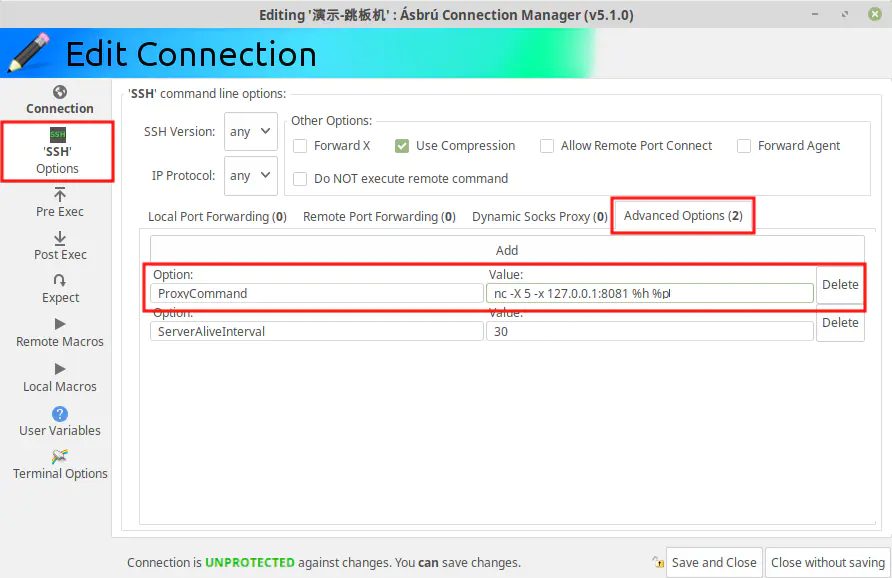The image size is (892, 578).
Task: Enable the Forward X checkbox
Action: pos(300,146)
